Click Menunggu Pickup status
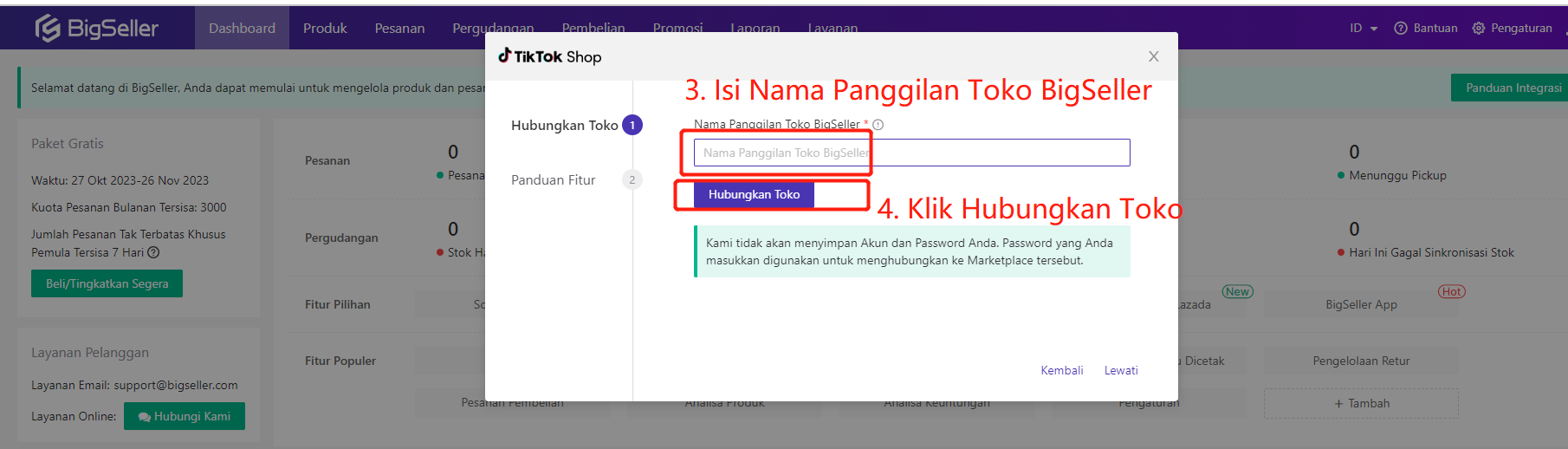 [x=1391, y=175]
